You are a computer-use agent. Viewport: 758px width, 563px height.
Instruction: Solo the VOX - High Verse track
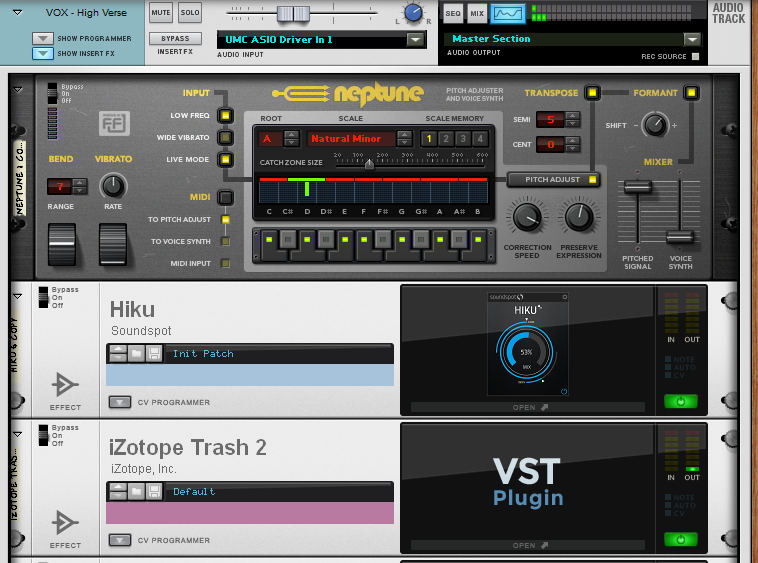click(190, 13)
